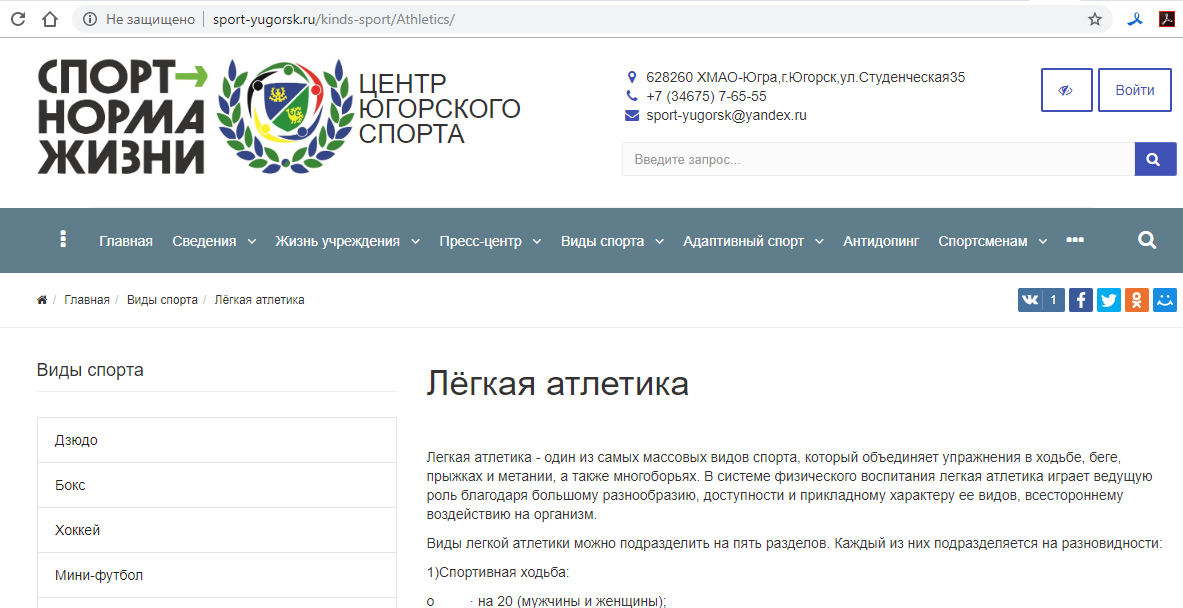The height and width of the screenshot is (608, 1183).
Task: Show more nav items via three dots
Action: click(1075, 239)
